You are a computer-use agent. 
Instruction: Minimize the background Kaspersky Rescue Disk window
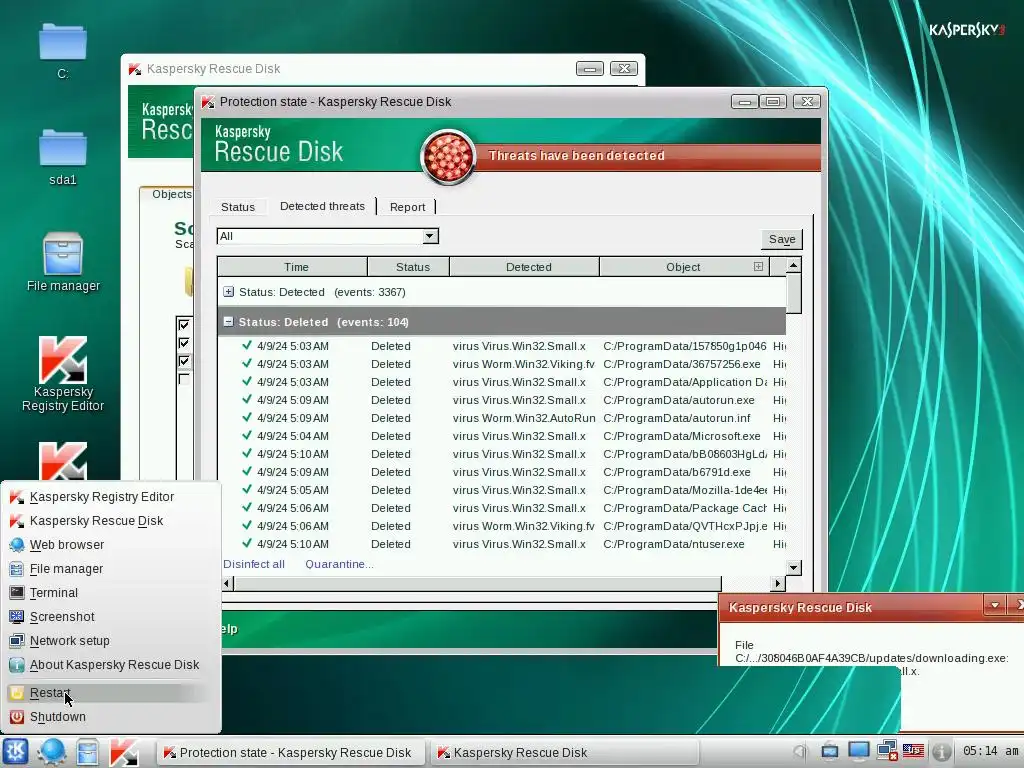[x=590, y=69]
